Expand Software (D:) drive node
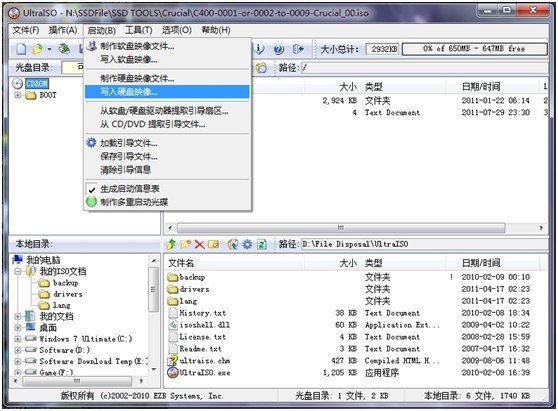Screen dimensions: 558x411 17,350
